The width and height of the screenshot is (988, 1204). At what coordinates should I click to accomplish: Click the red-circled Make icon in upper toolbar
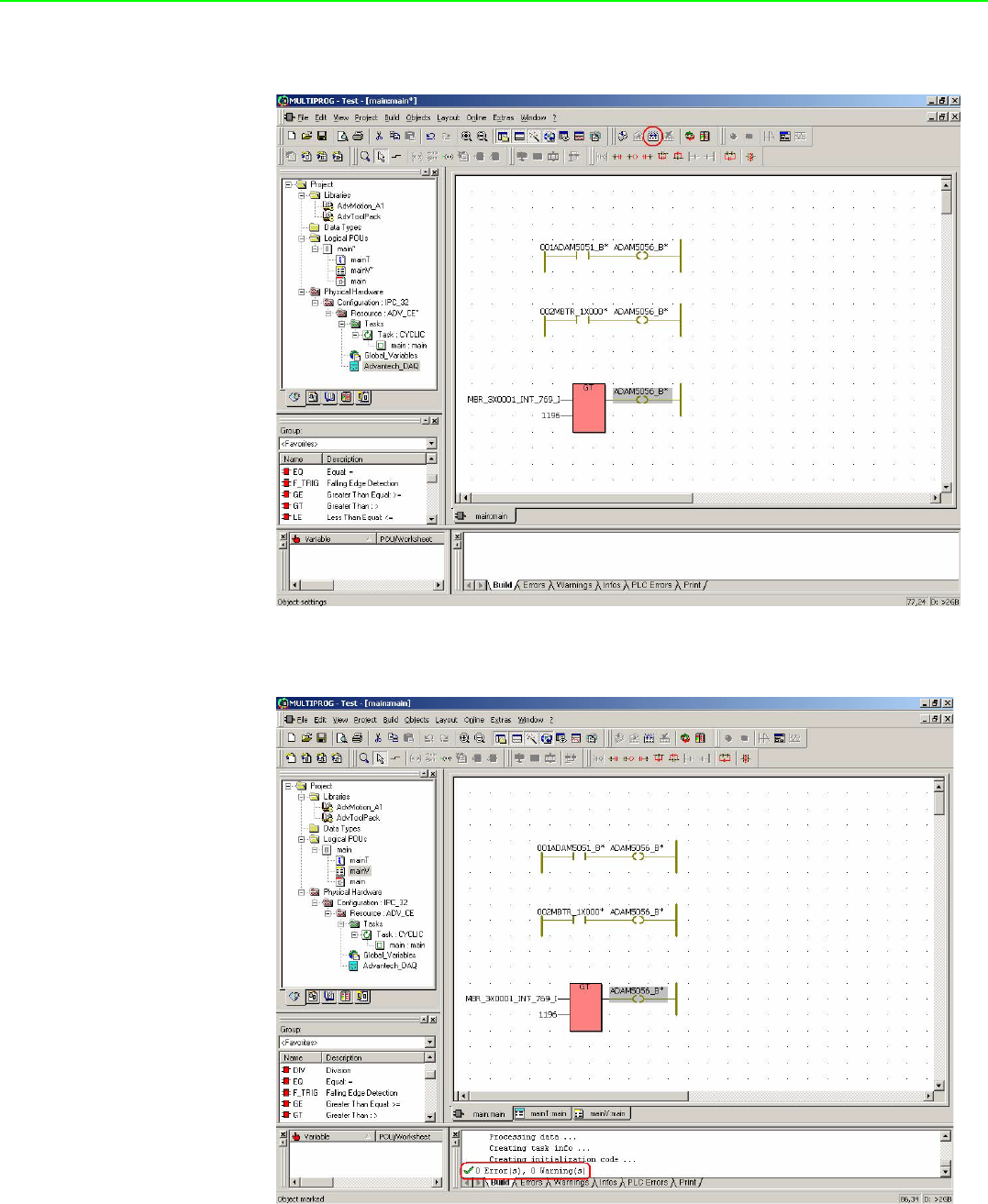tap(652, 137)
